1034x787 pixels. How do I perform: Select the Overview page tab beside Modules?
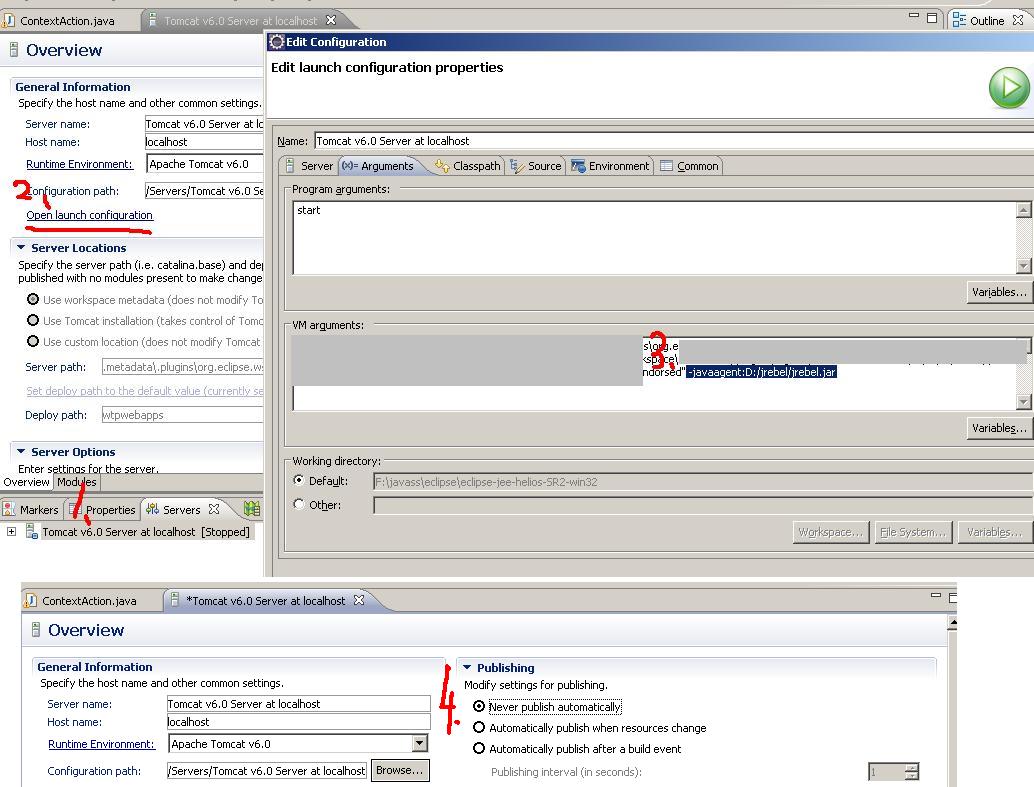pyautogui.click(x=26, y=482)
